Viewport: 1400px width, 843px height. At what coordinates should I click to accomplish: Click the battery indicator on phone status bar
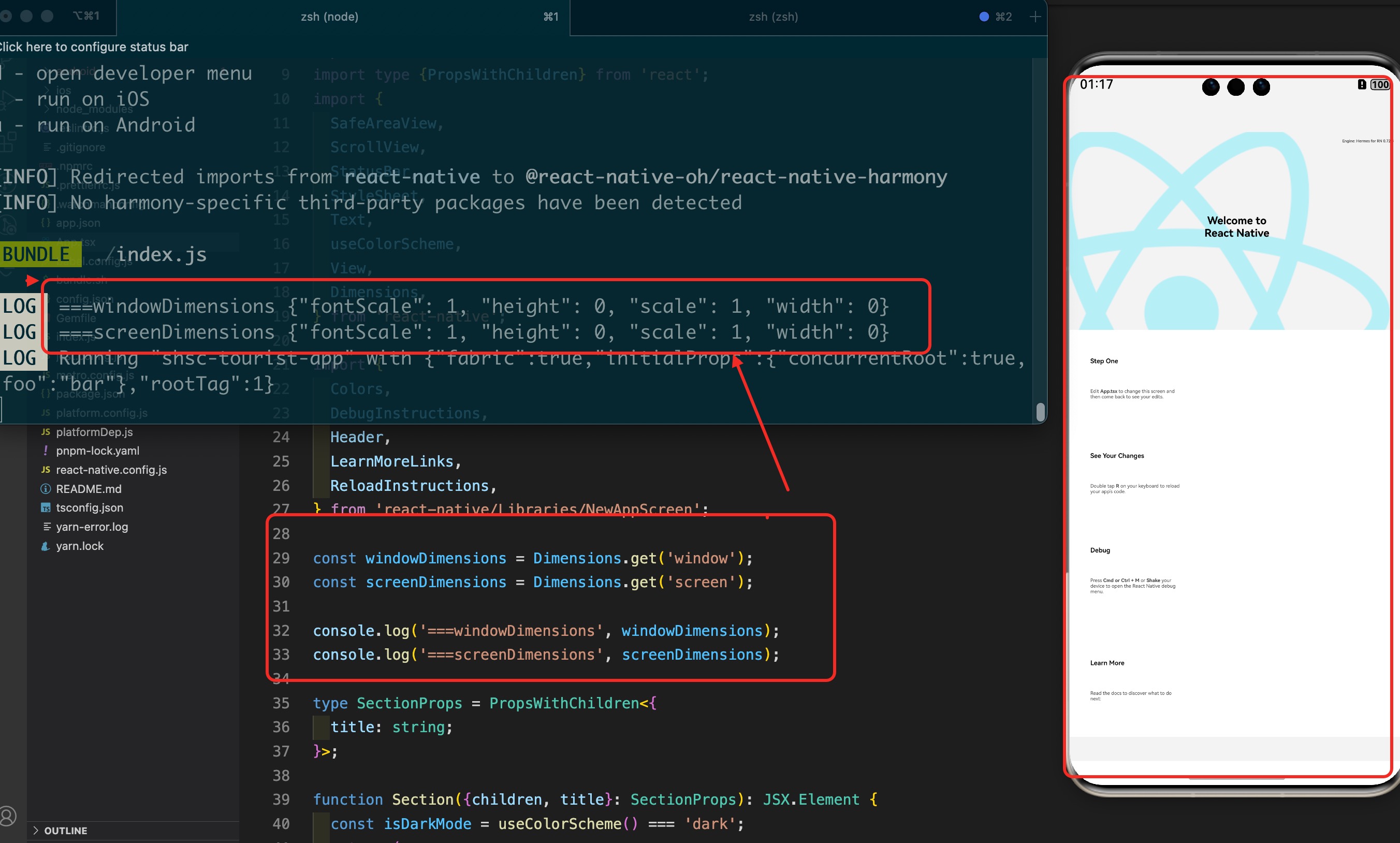1380,84
